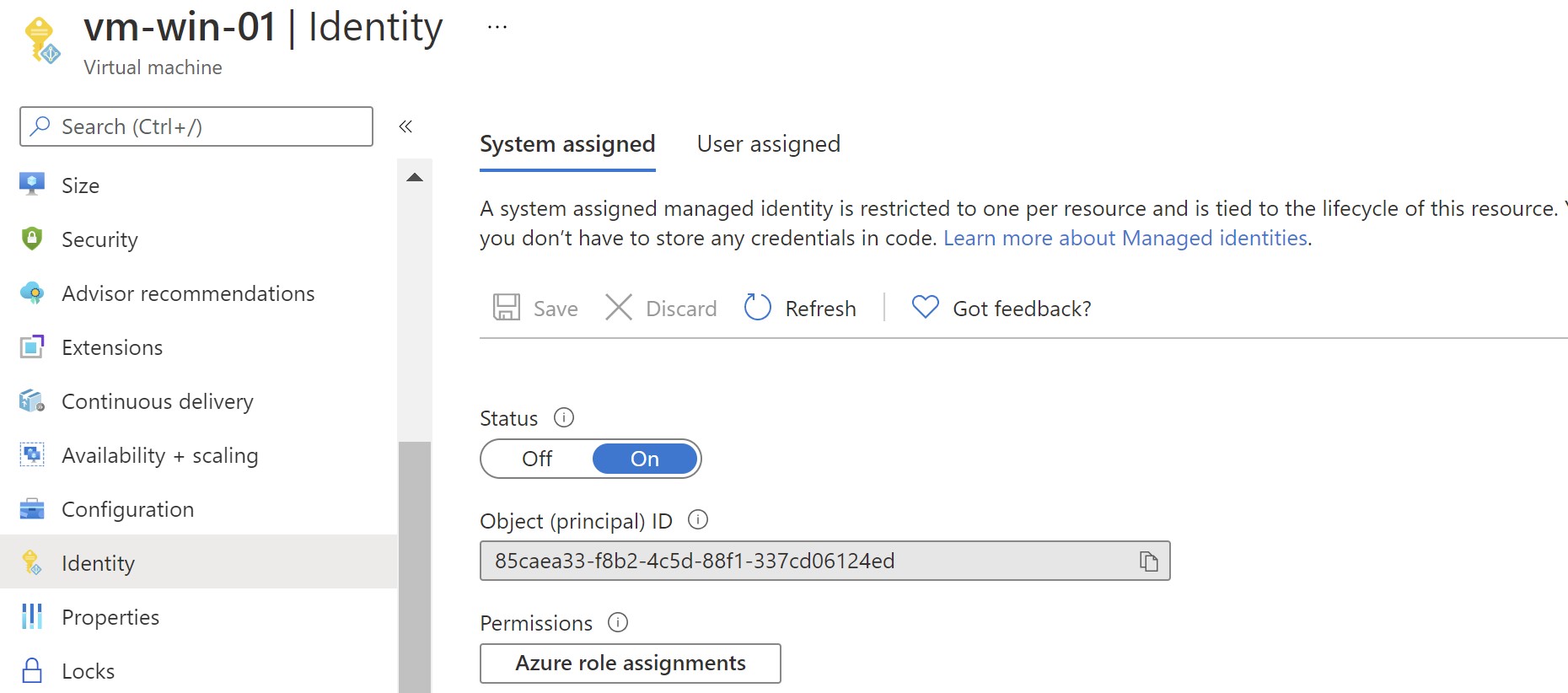Click the Extensions icon
1568x693 pixels.
32,346
